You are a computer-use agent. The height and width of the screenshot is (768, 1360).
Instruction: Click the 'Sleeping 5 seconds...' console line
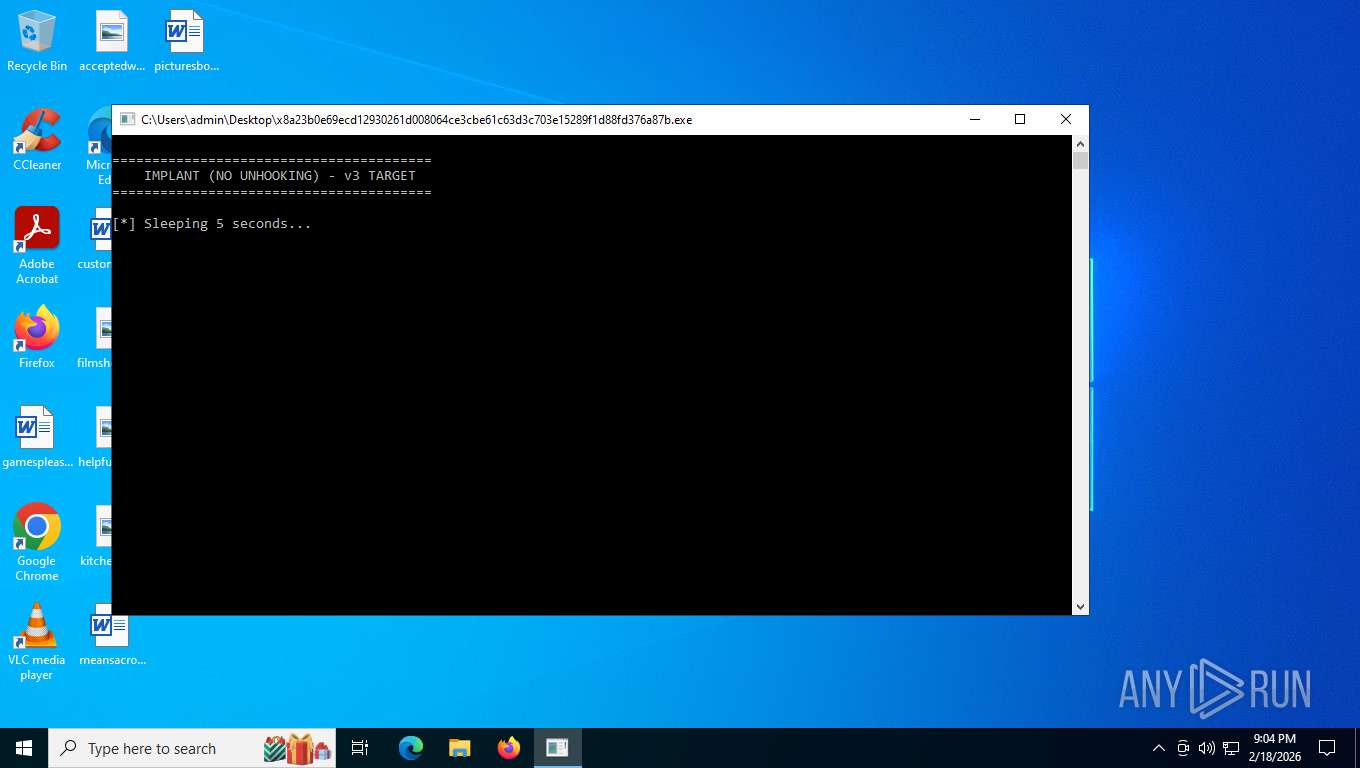[x=212, y=224]
